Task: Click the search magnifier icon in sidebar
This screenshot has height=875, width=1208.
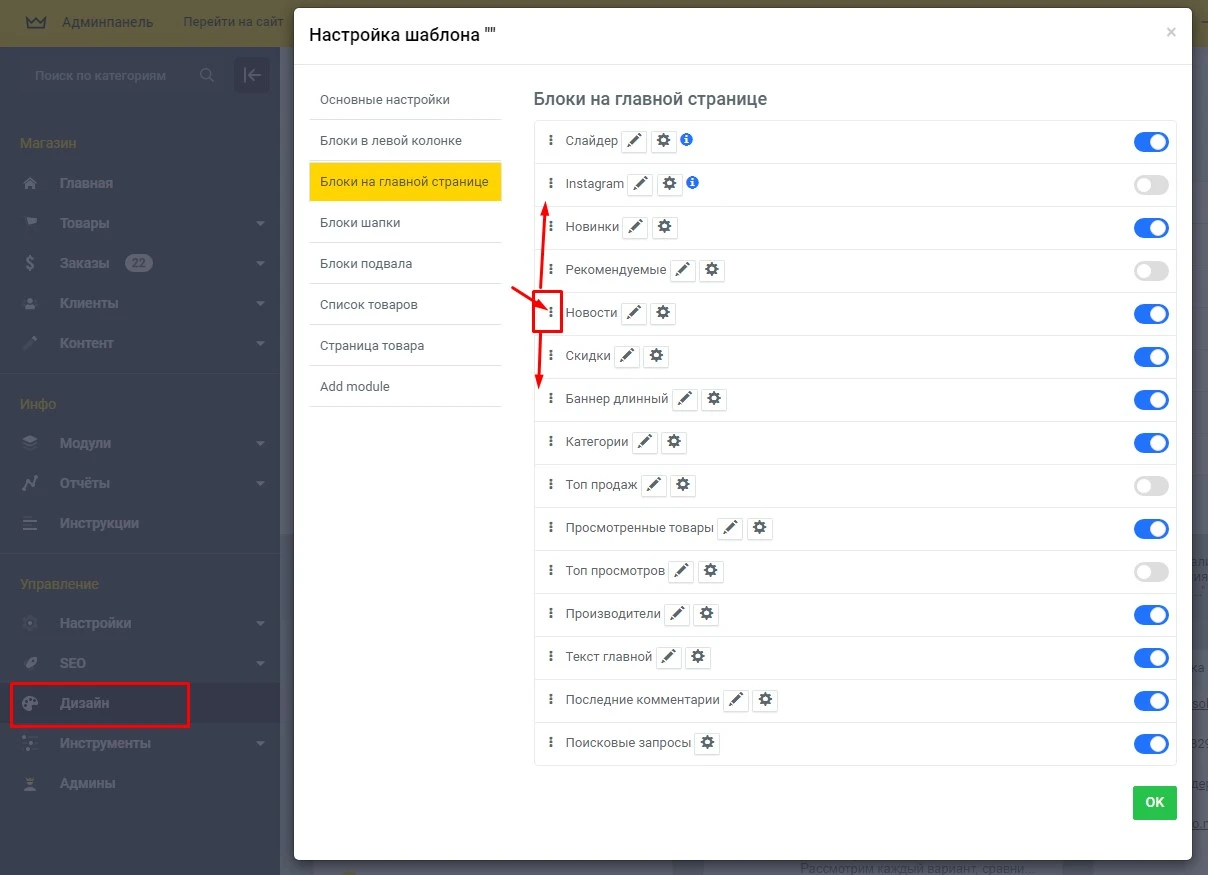Action: click(x=207, y=74)
